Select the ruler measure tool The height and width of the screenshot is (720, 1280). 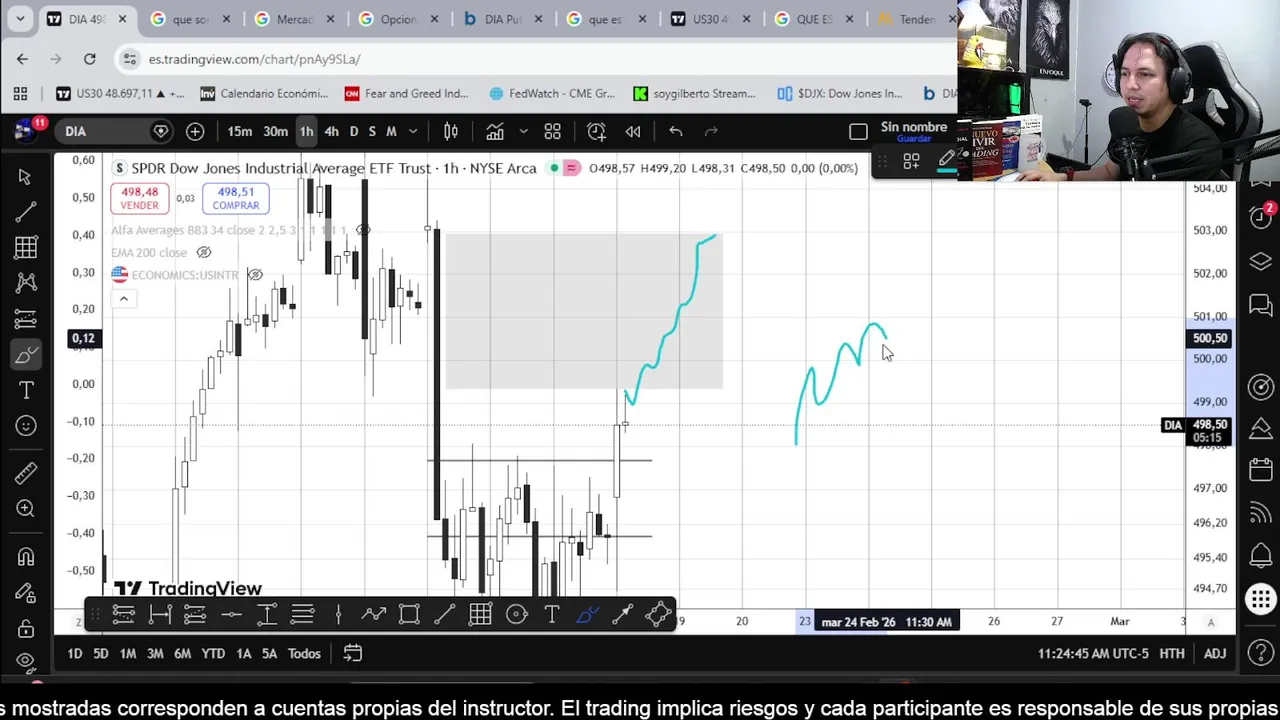(25, 472)
